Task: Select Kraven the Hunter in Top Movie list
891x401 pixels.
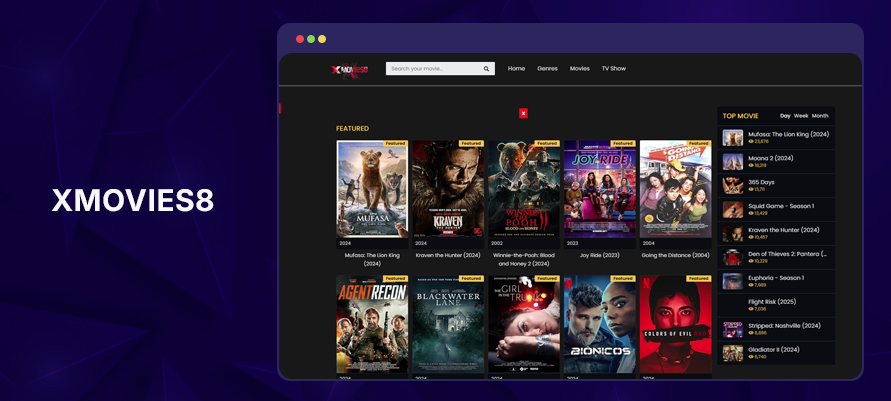Action: 776,233
